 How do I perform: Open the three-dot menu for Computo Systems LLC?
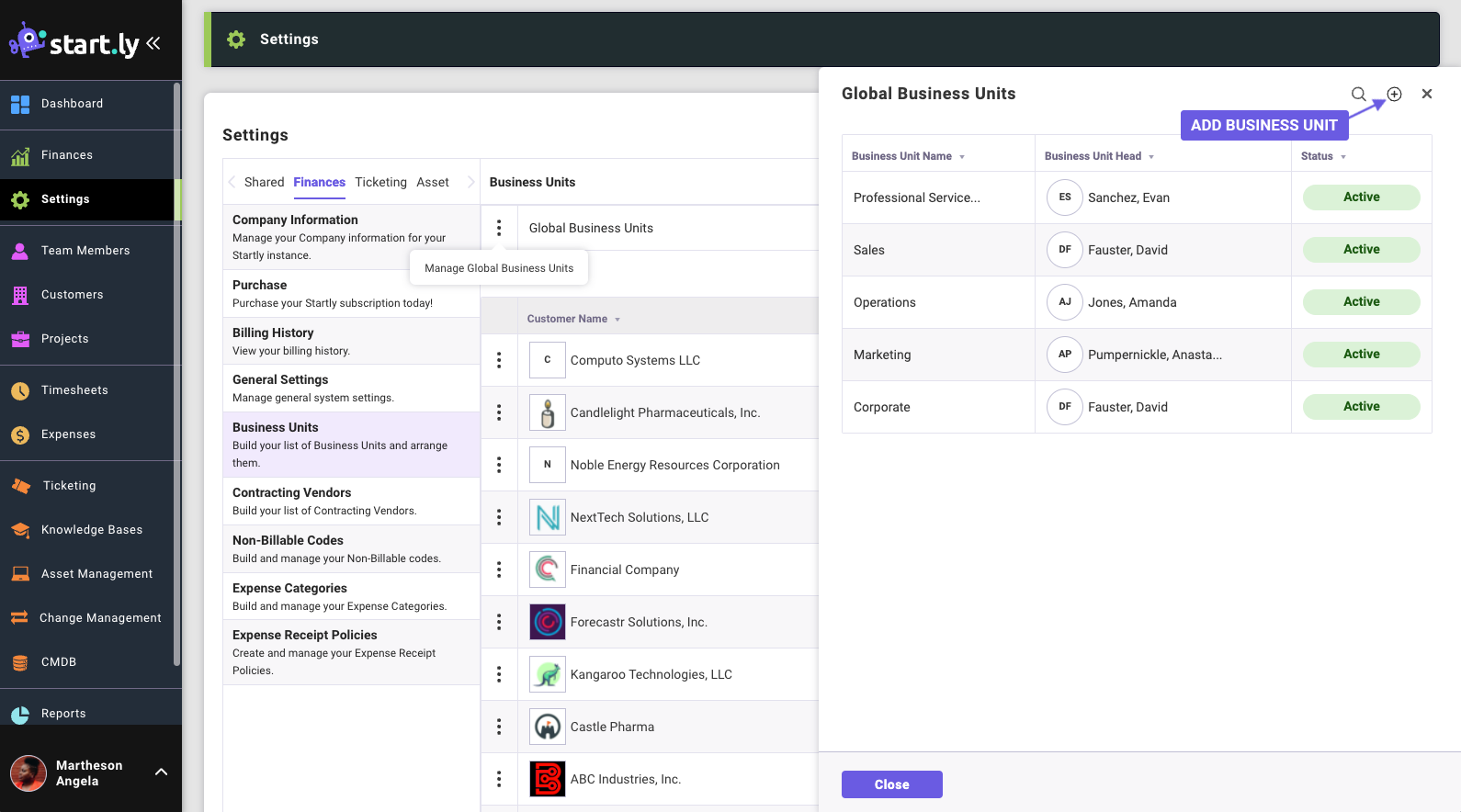click(x=499, y=360)
